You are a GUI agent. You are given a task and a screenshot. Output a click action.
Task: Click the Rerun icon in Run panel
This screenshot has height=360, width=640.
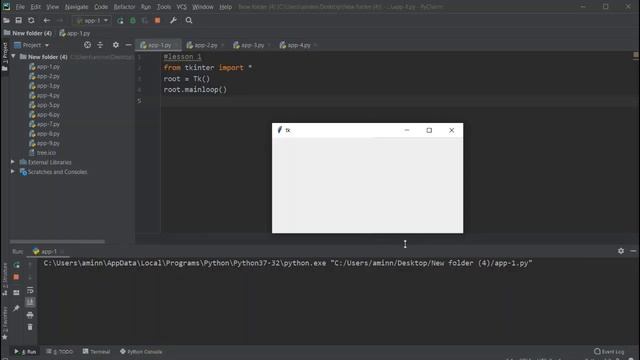click(x=16, y=265)
